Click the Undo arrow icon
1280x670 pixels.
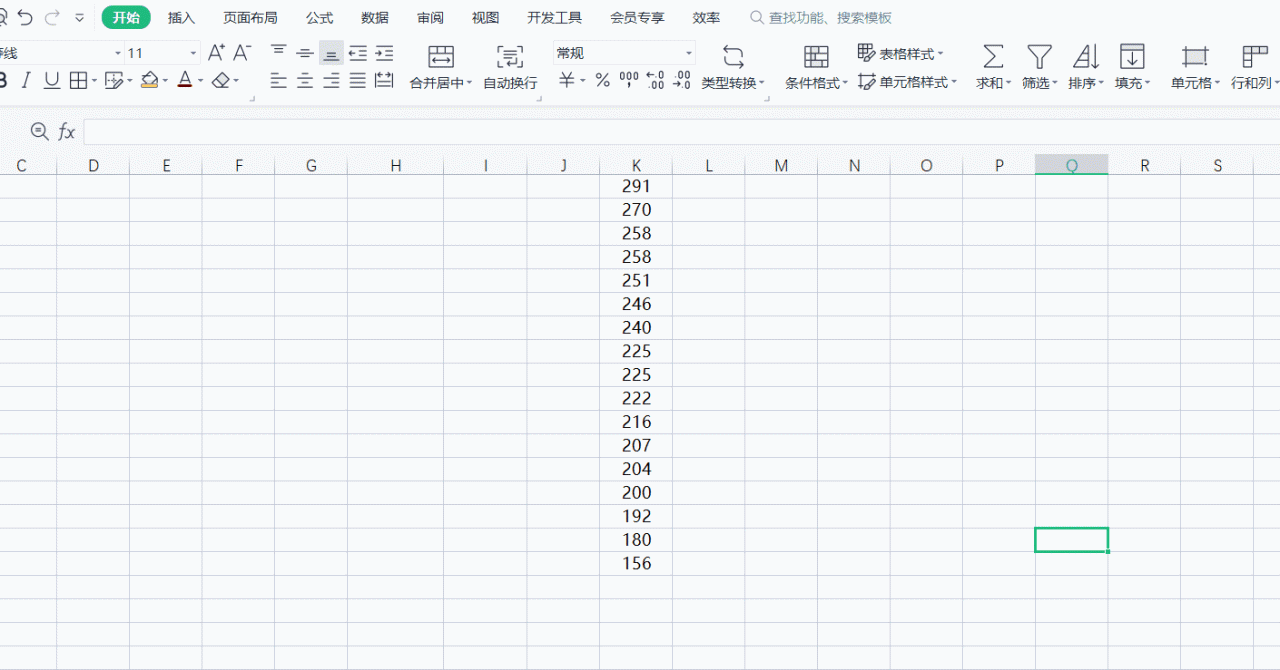point(25,18)
